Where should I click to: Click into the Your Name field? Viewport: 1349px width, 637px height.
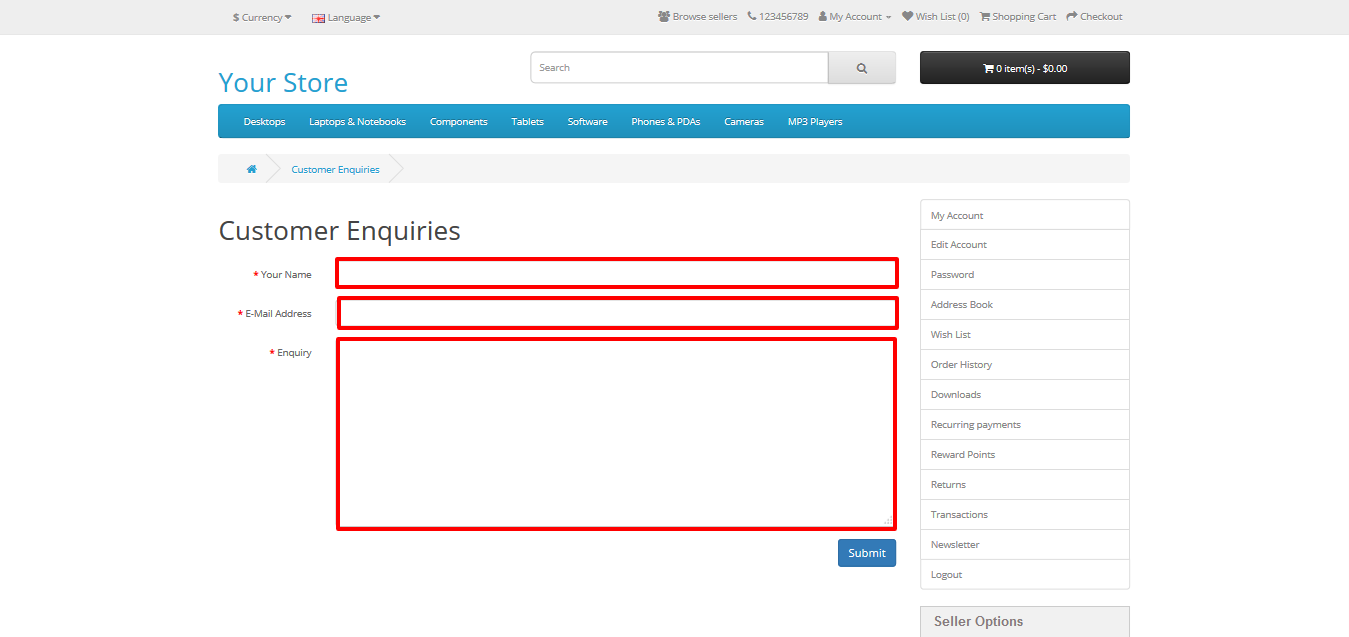[616, 273]
